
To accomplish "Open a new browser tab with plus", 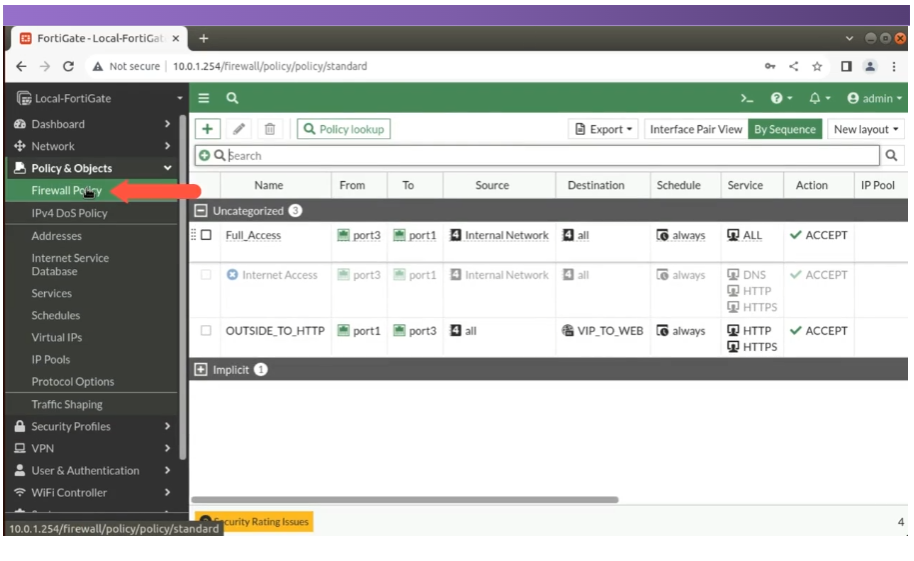I will tap(203, 38).
